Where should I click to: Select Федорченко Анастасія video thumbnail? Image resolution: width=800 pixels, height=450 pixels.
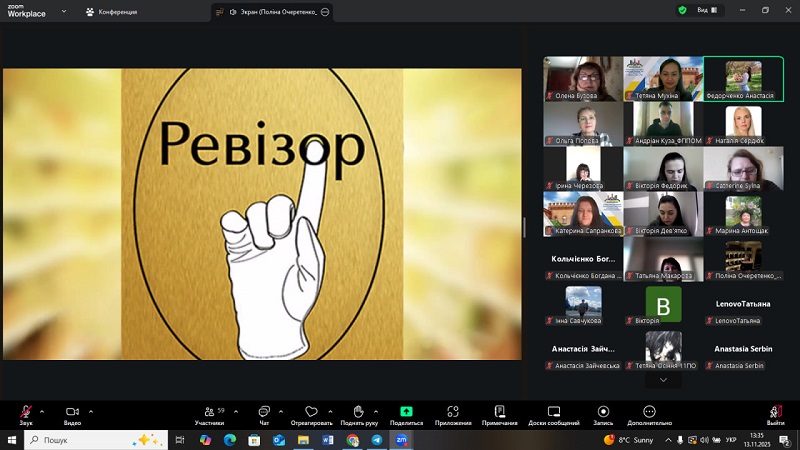(743, 79)
